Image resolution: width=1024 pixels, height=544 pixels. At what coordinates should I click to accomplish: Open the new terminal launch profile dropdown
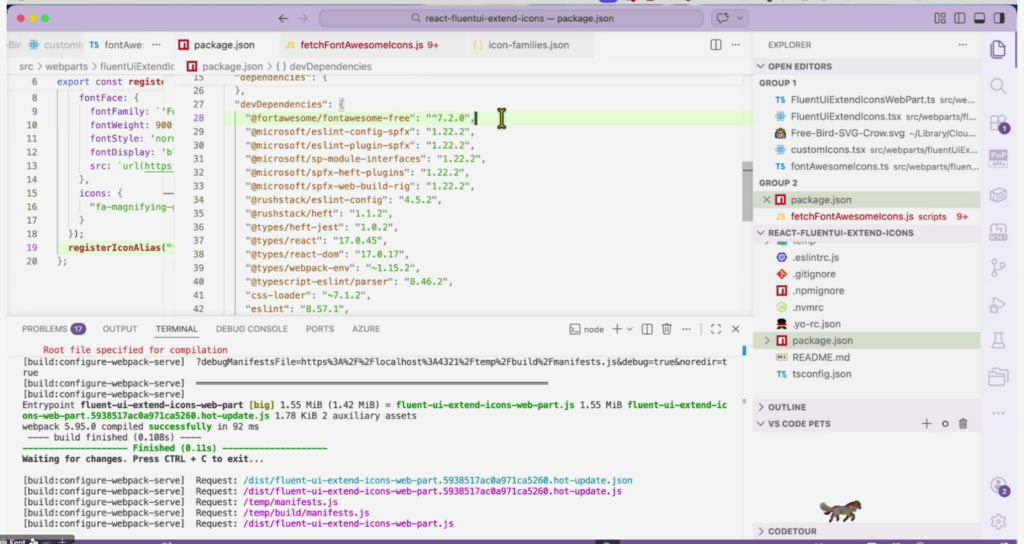[631, 329]
